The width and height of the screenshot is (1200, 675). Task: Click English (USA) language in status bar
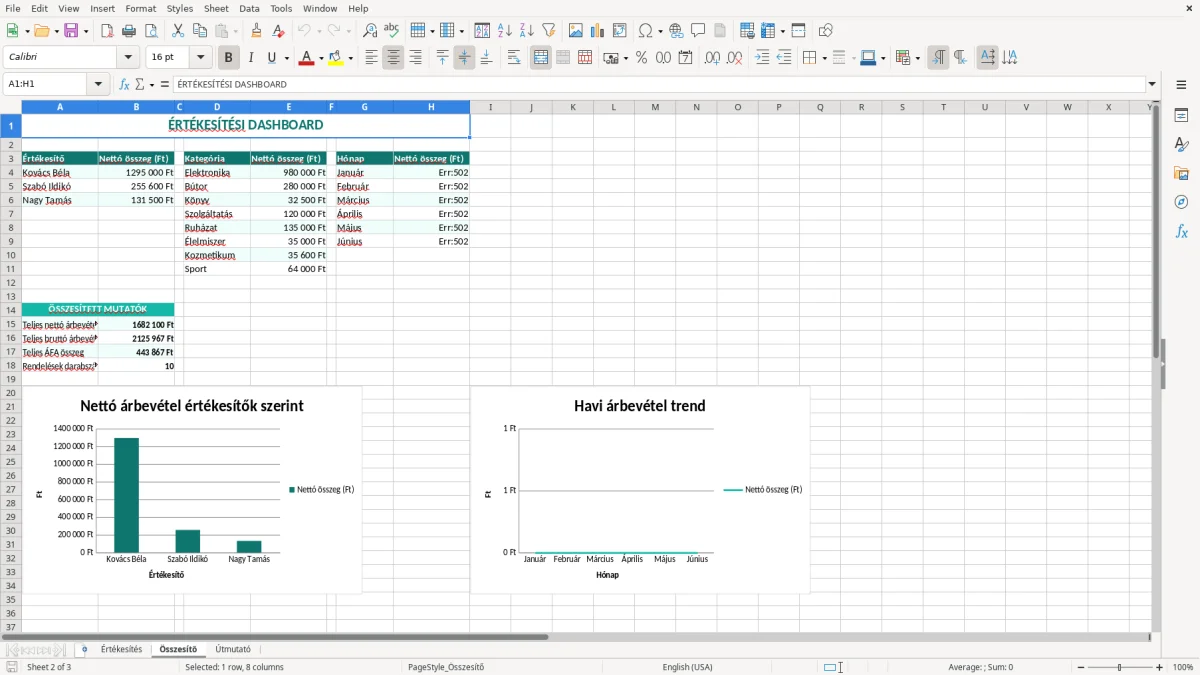(x=687, y=667)
